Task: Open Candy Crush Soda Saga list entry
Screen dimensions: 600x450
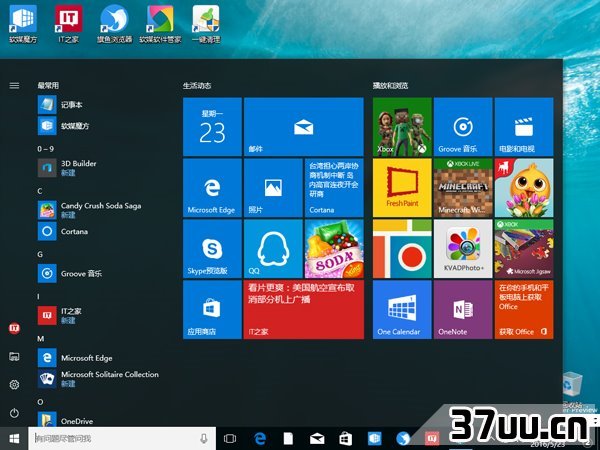Action: 90,210
